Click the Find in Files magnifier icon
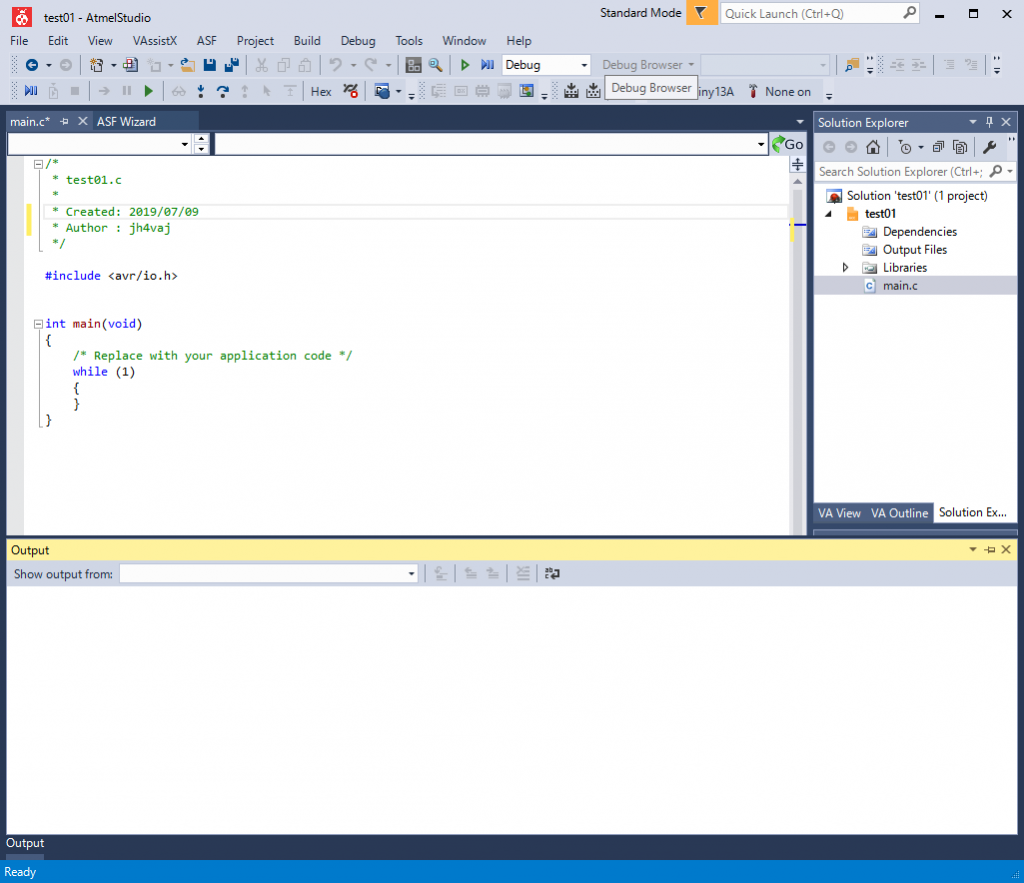Viewport: 1024px width, 883px height. (435, 65)
